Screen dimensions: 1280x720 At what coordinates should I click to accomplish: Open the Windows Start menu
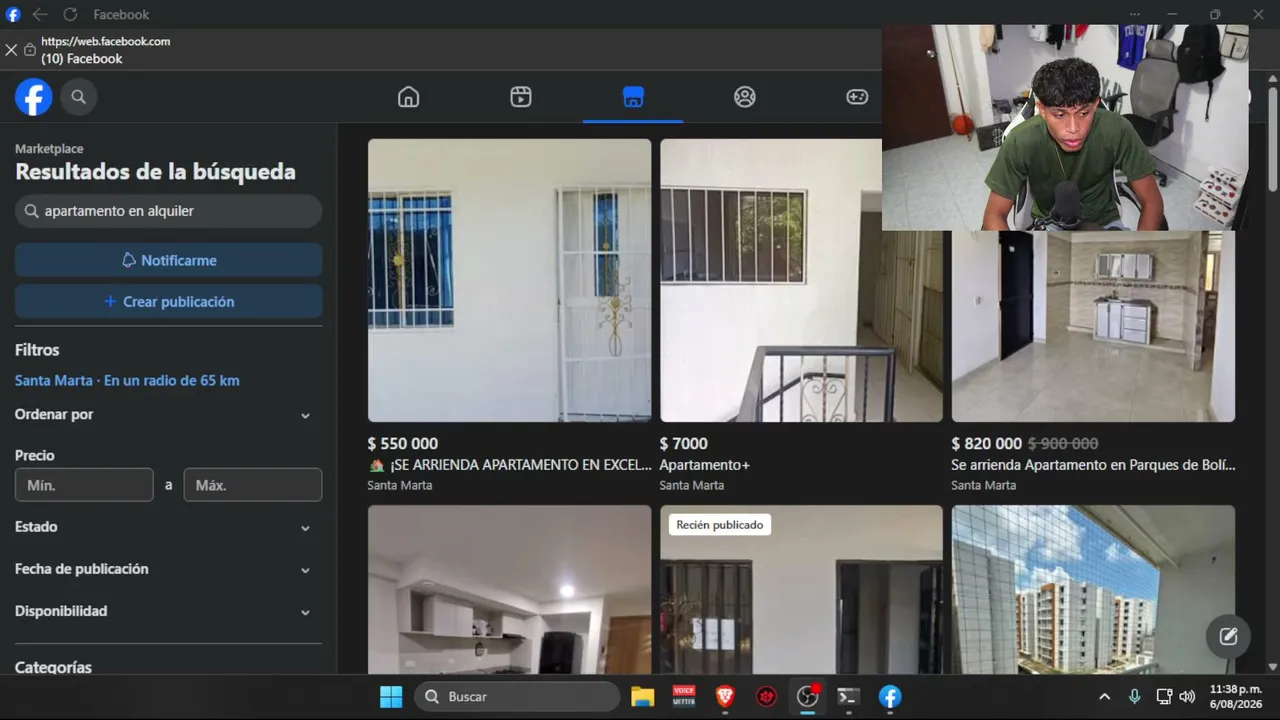tap(391, 697)
